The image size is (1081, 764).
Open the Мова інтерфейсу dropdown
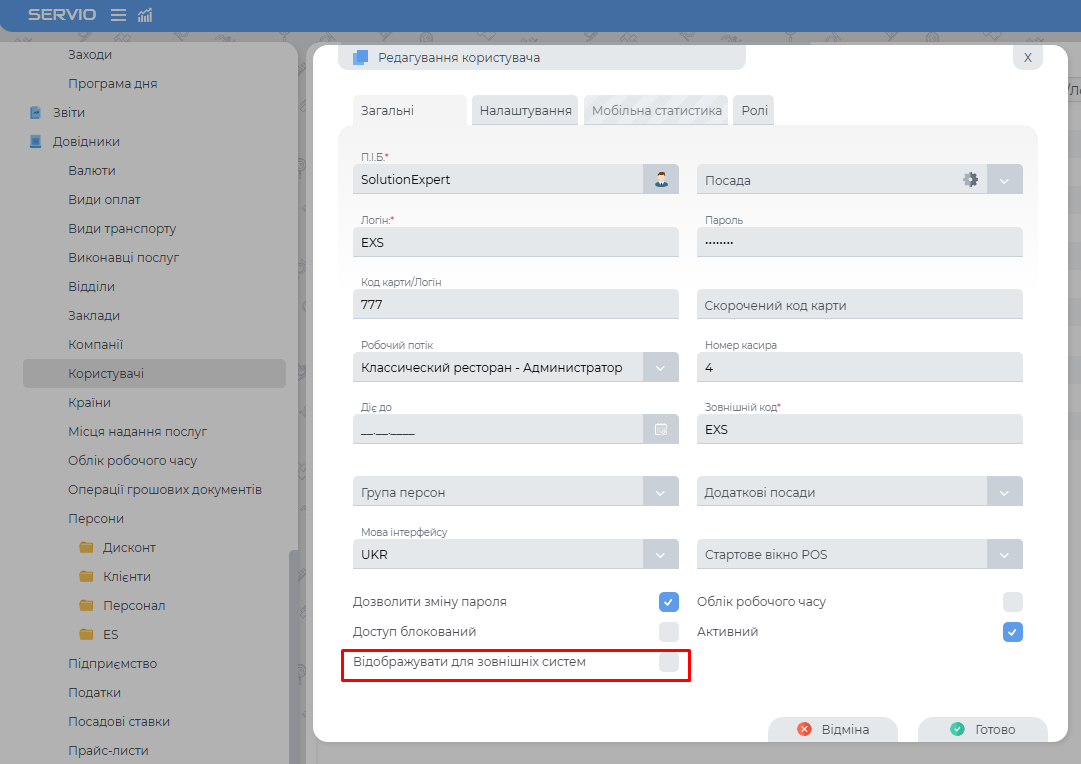661,555
